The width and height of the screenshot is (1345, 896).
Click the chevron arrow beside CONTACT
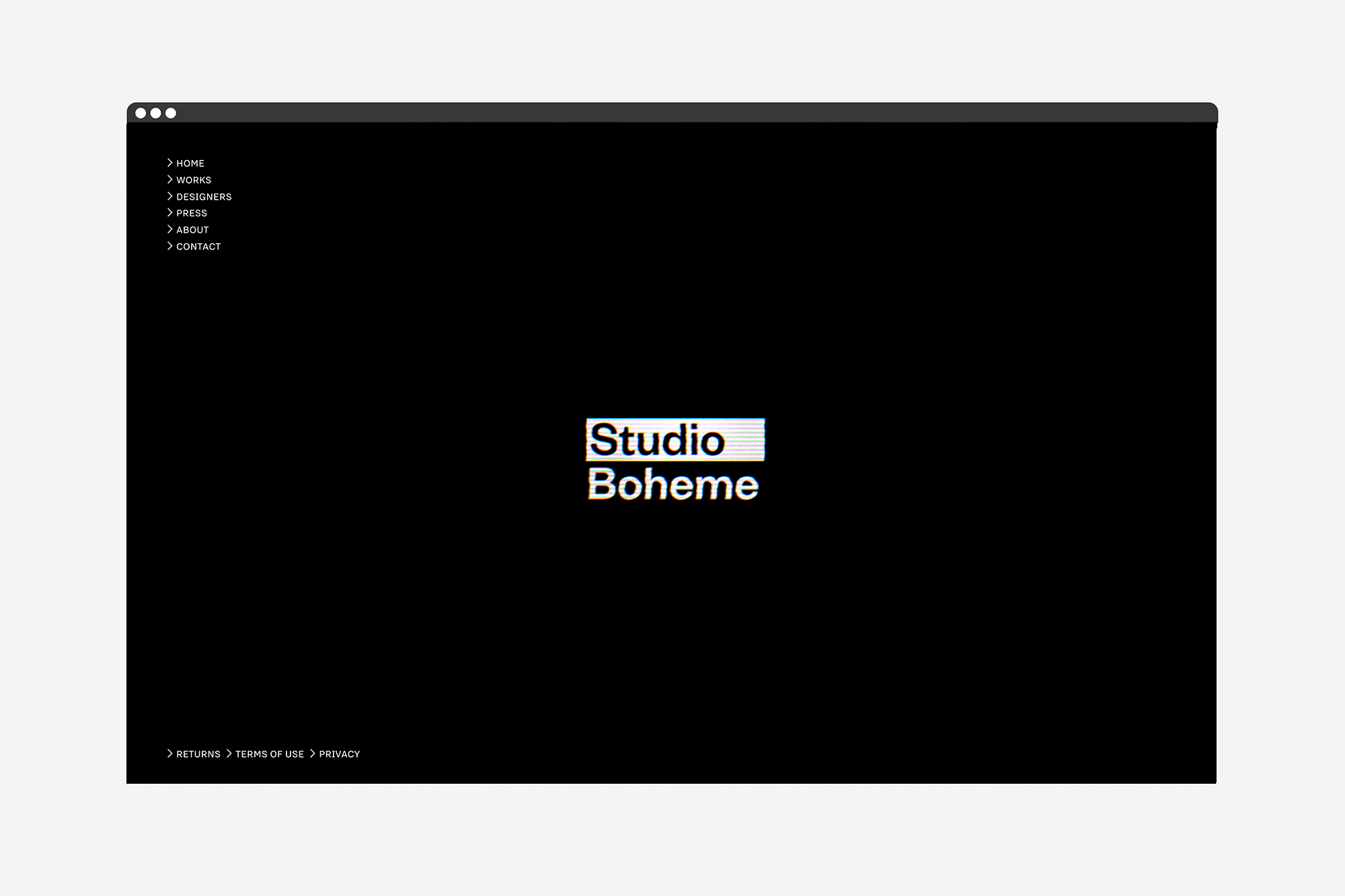170,246
